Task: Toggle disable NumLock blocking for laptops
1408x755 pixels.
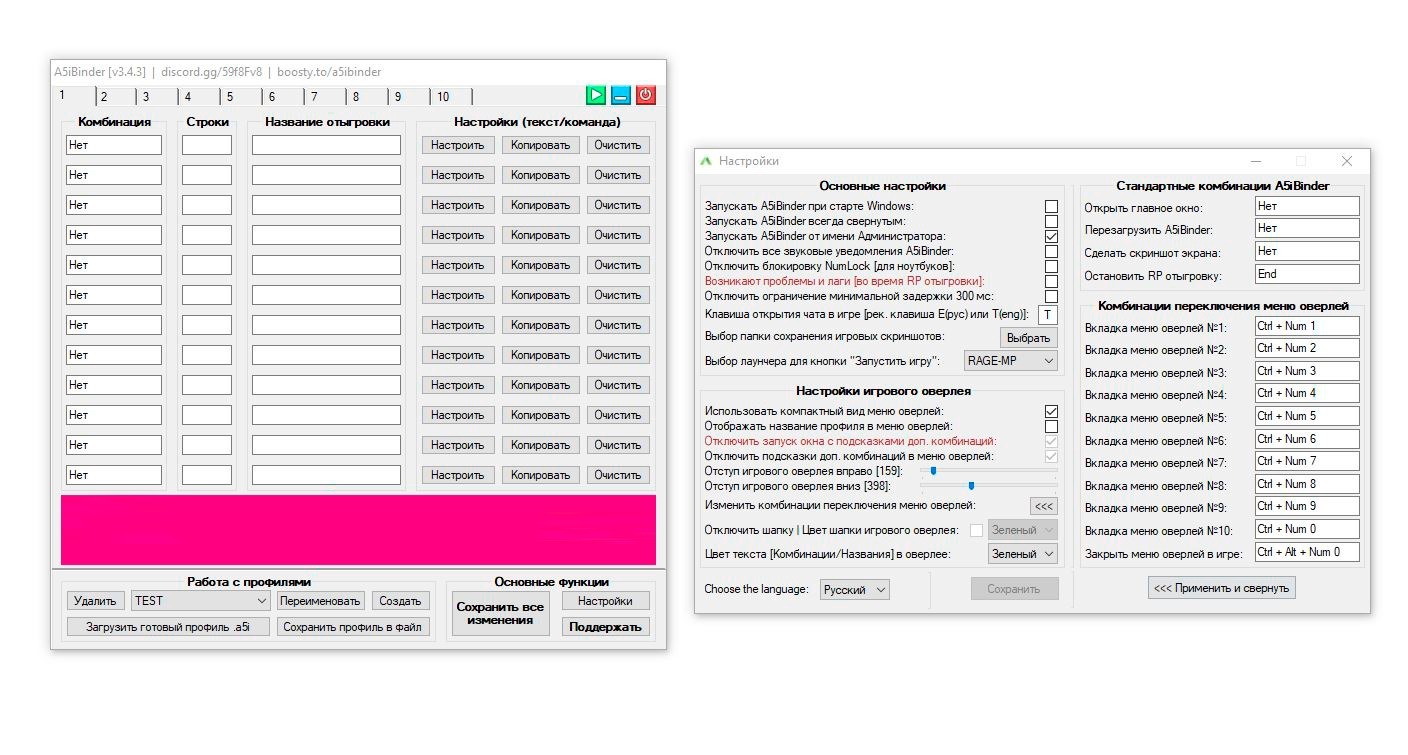Action: (x=1051, y=266)
